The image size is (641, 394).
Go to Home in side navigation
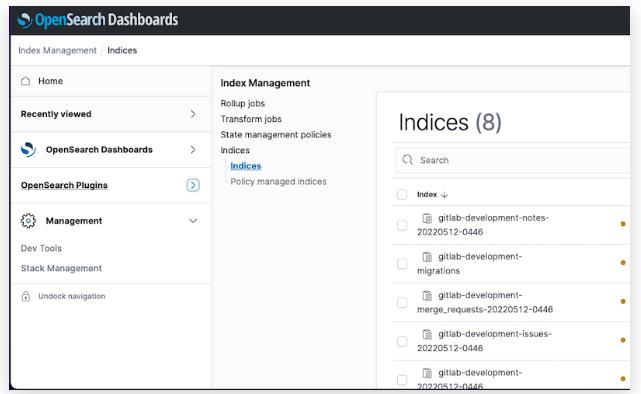(51, 81)
